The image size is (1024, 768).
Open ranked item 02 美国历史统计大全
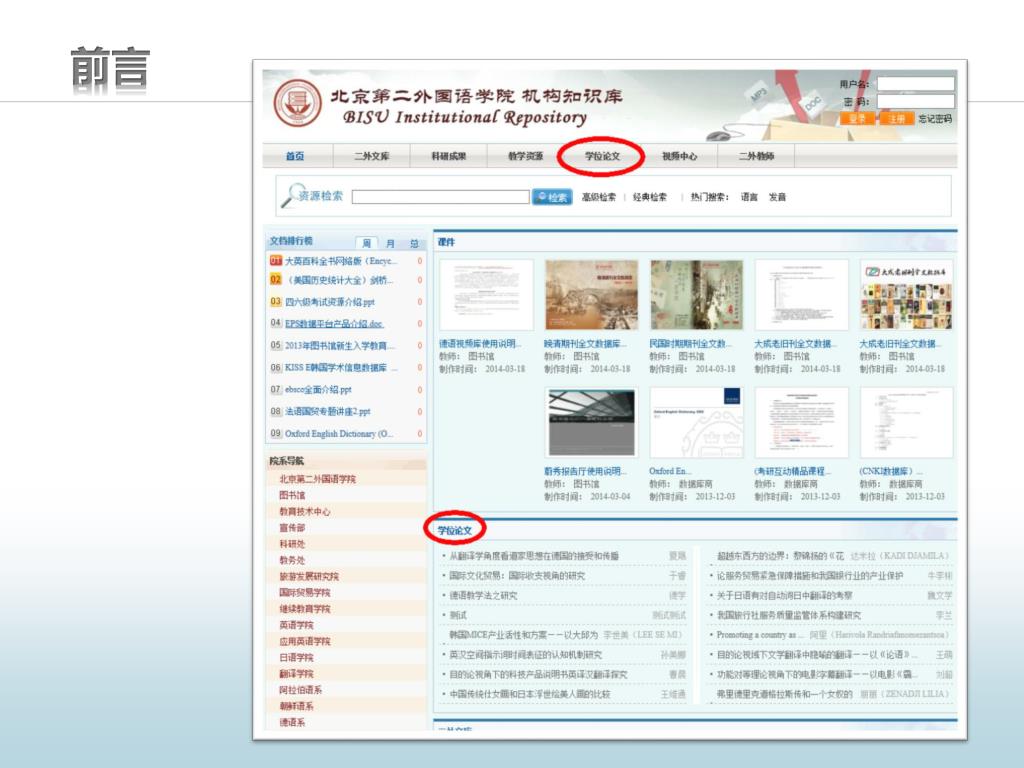pos(339,280)
